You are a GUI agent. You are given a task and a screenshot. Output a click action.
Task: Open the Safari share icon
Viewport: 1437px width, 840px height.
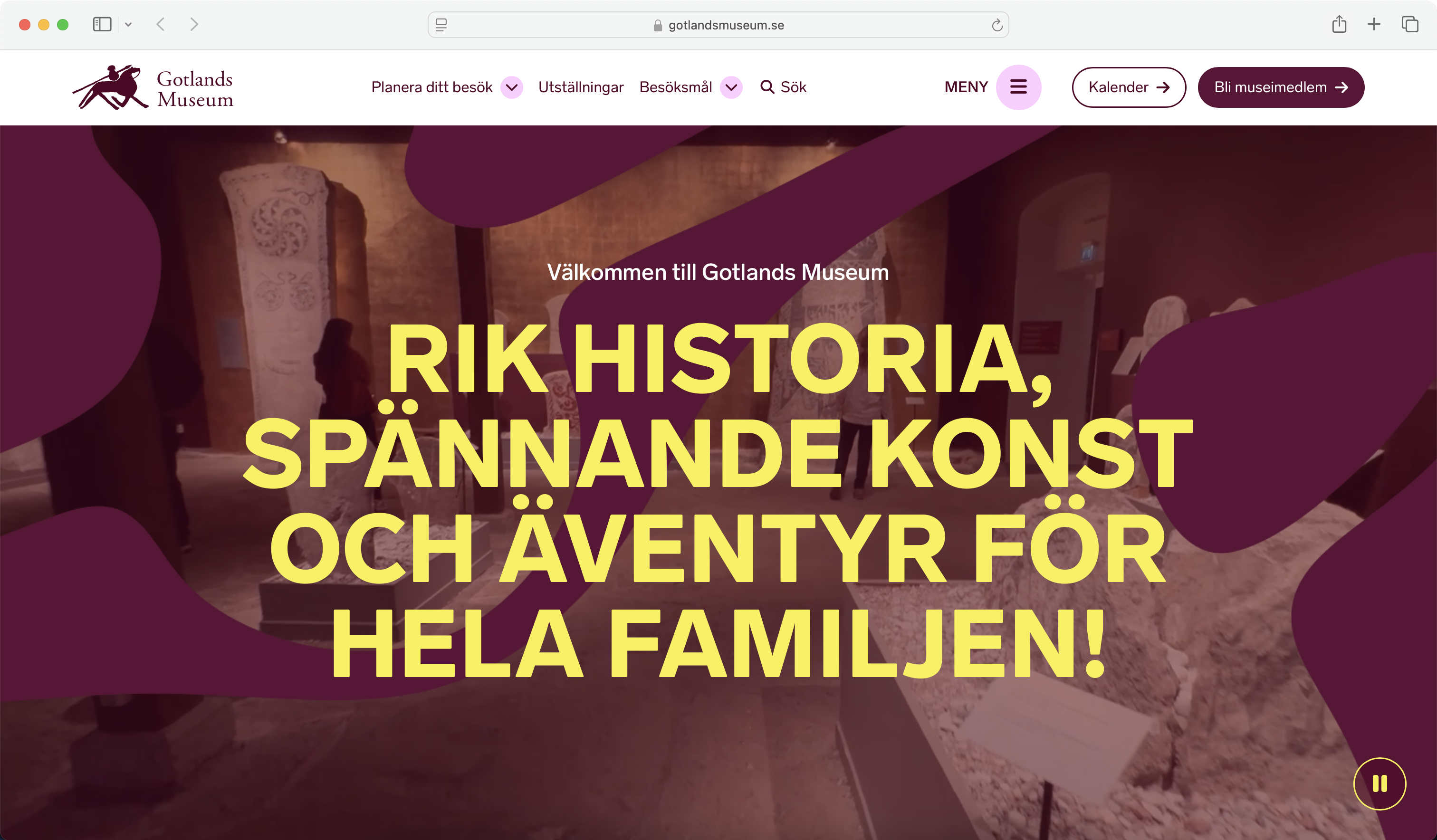click(x=1339, y=24)
